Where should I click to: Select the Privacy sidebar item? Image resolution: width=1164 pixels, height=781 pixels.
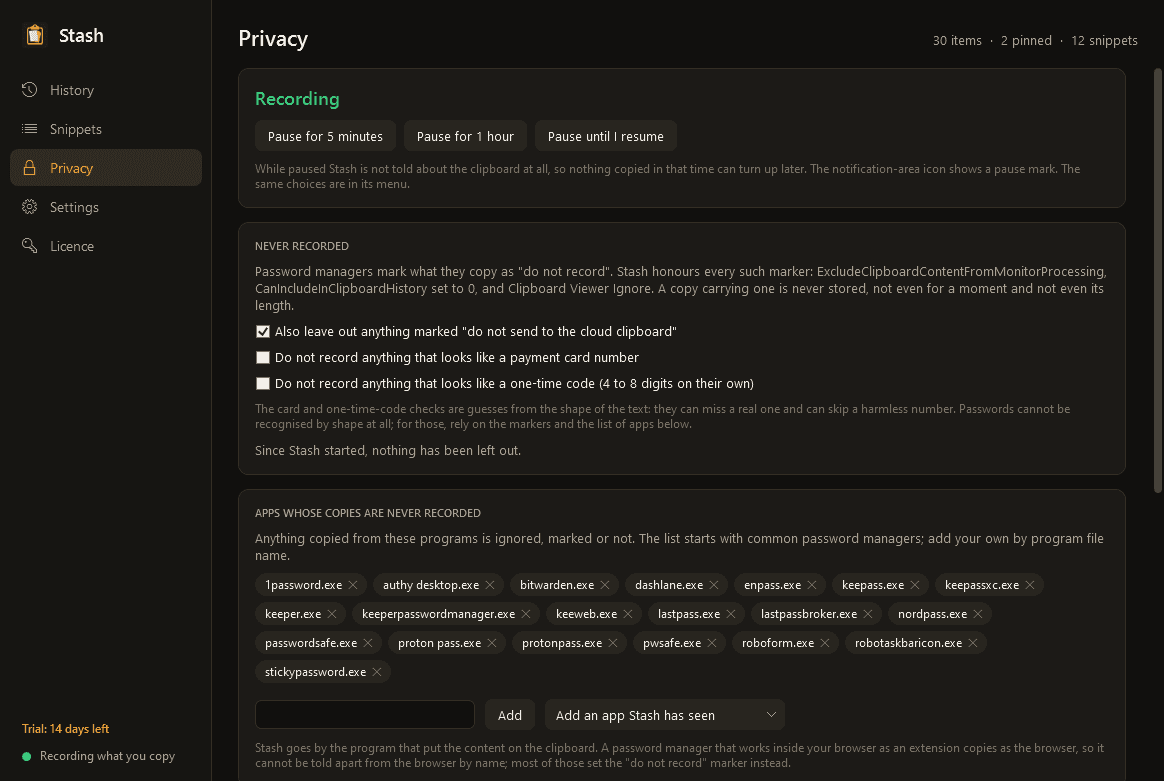105,168
